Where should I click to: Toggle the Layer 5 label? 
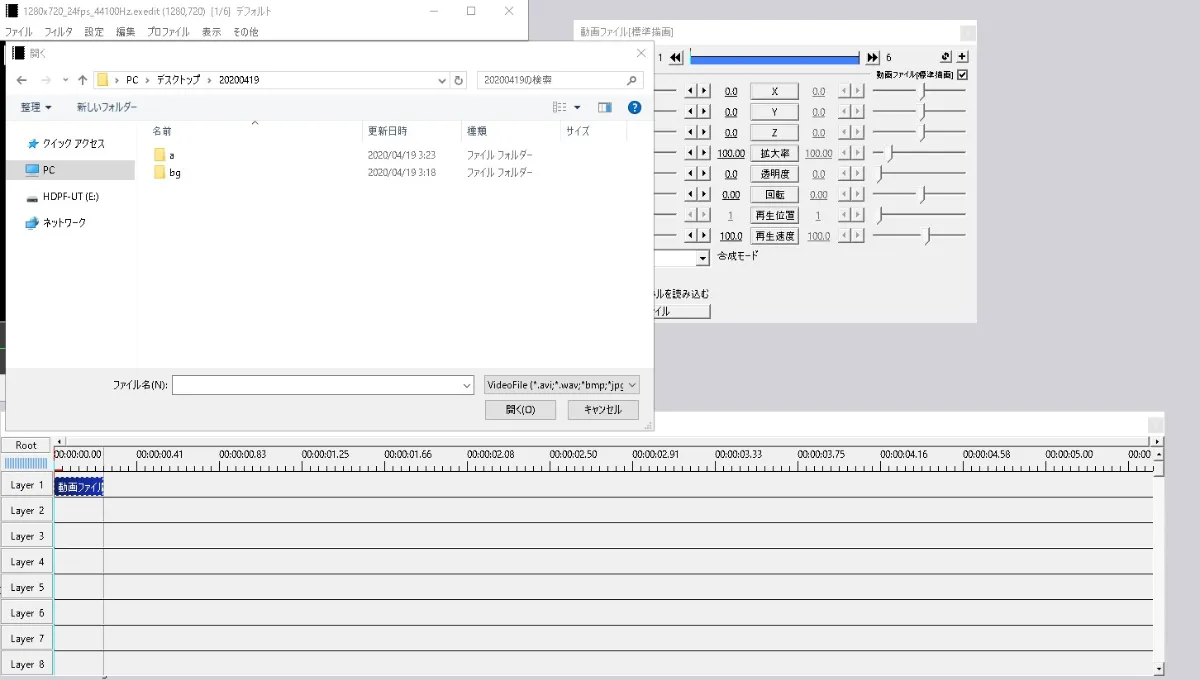[27, 588]
